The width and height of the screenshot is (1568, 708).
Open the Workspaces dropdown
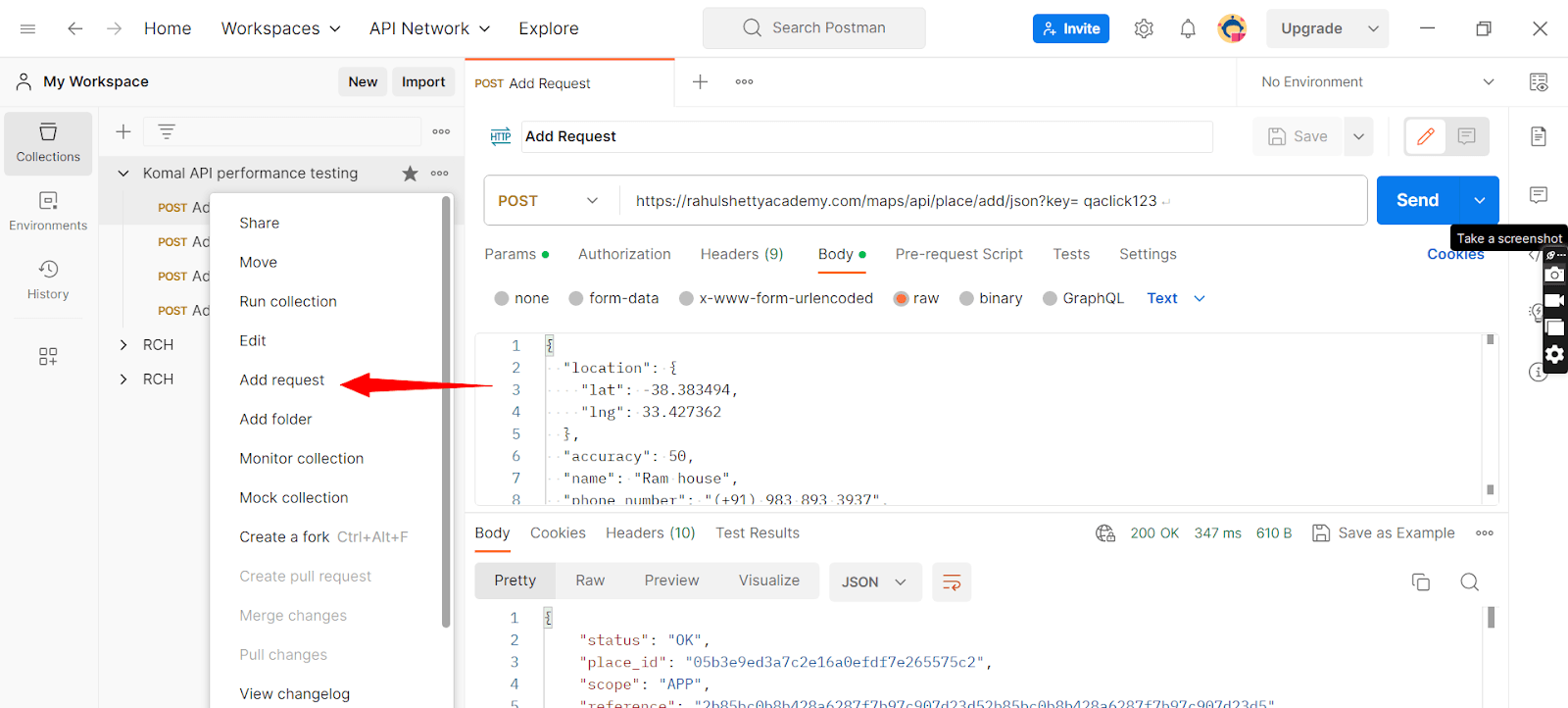pos(281,28)
